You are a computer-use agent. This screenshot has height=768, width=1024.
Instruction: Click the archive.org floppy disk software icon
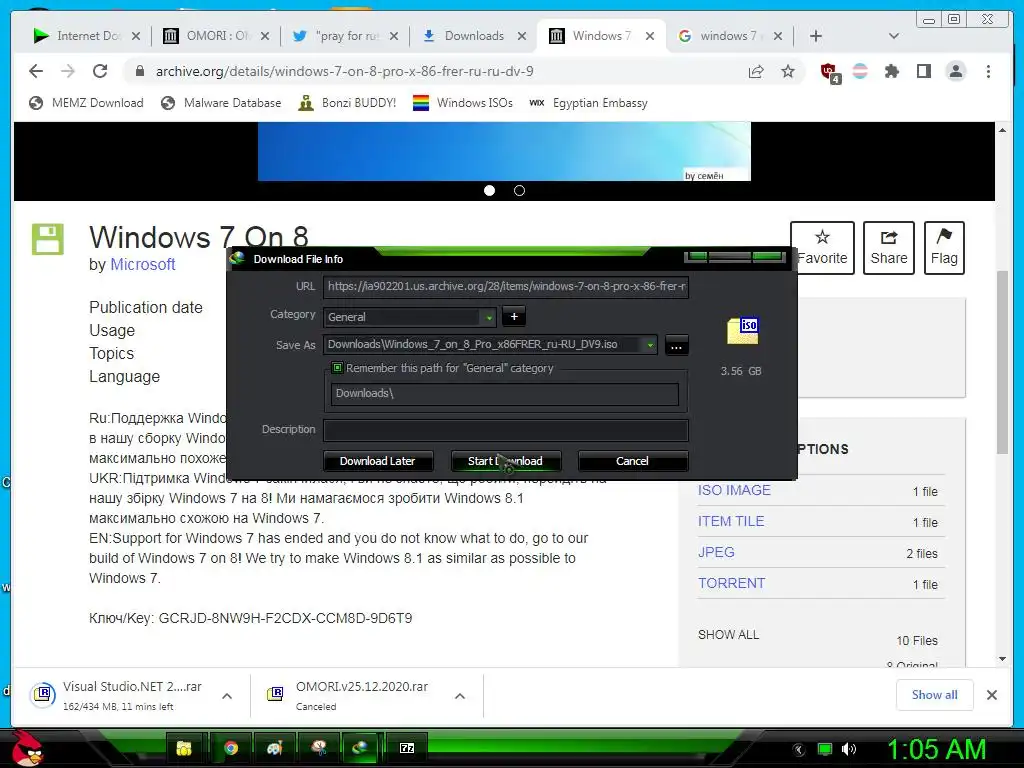(x=48, y=239)
